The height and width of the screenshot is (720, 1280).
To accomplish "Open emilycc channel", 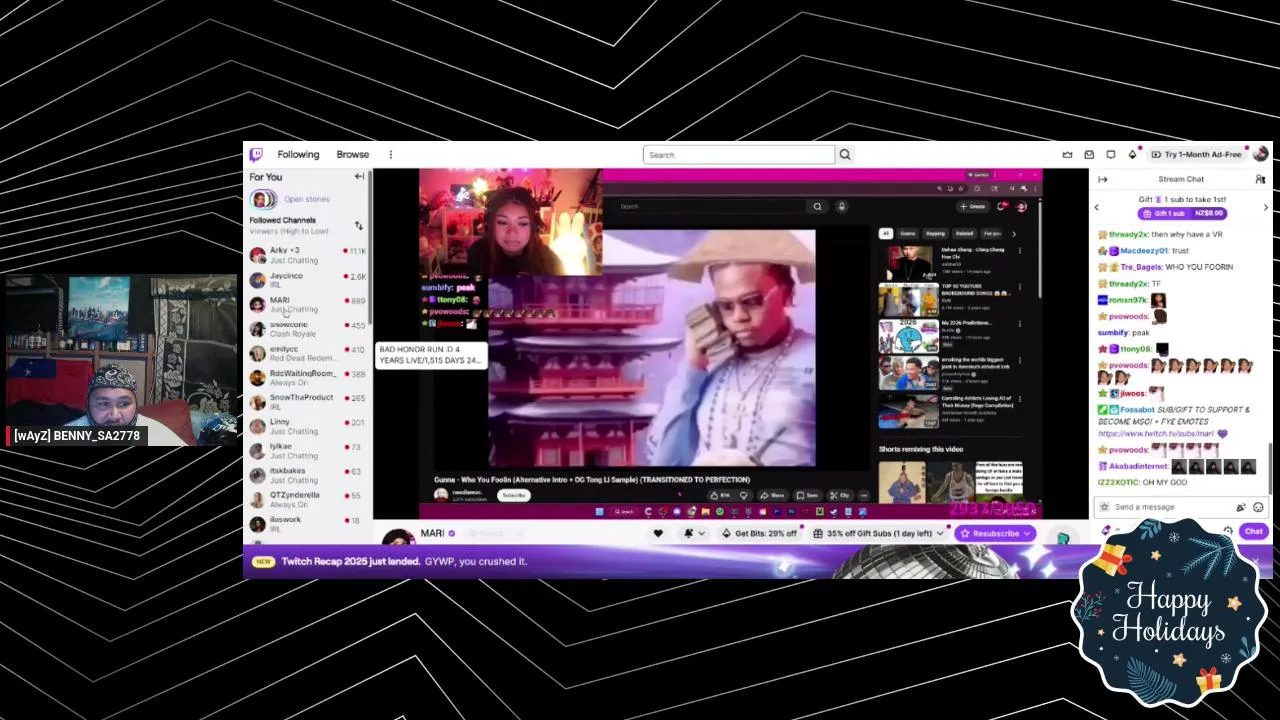I will pos(308,353).
